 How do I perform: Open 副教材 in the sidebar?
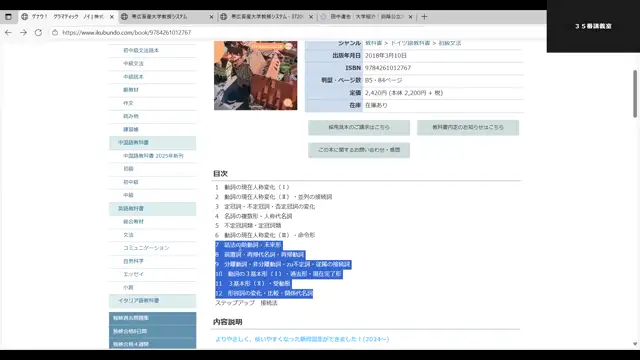point(131,89)
